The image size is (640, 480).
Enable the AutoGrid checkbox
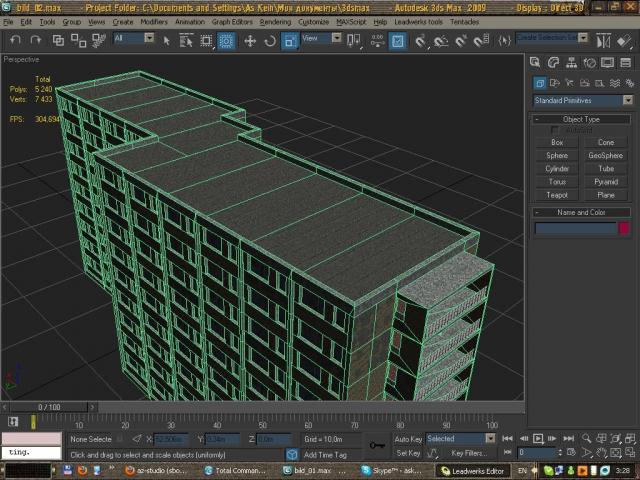pyautogui.click(x=556, y=130)
